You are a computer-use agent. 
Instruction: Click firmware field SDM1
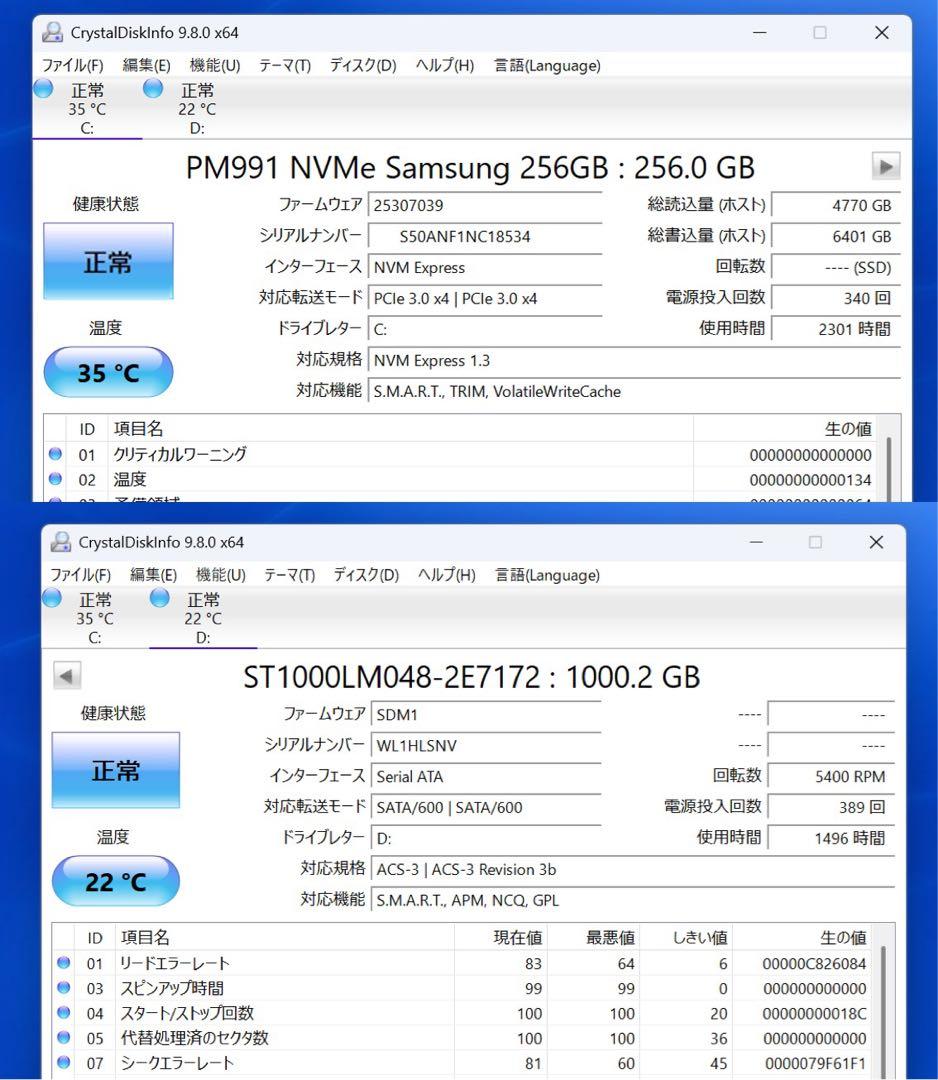coord(486,714)
